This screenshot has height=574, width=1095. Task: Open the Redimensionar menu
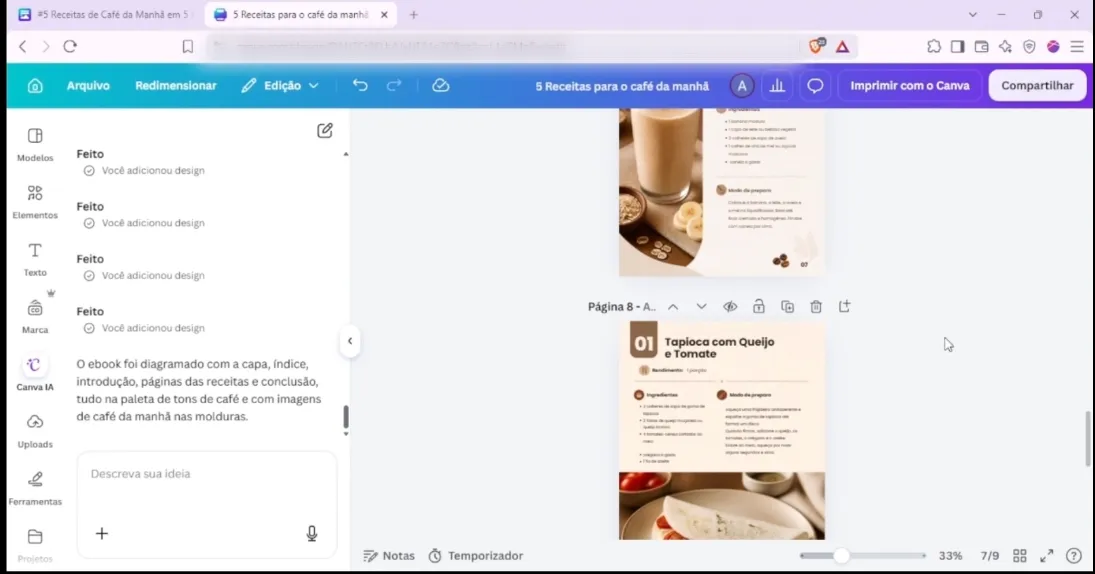click(x=176, y=86)
